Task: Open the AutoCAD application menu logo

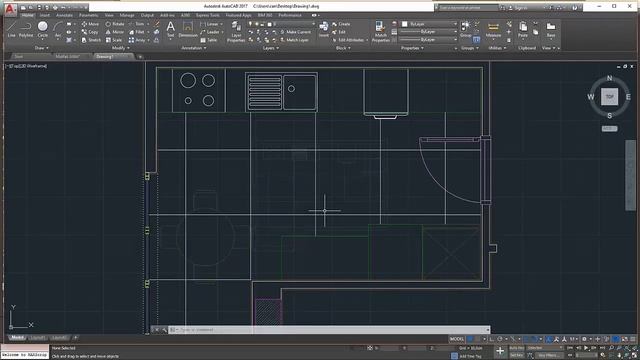Action: click(10, 9)
